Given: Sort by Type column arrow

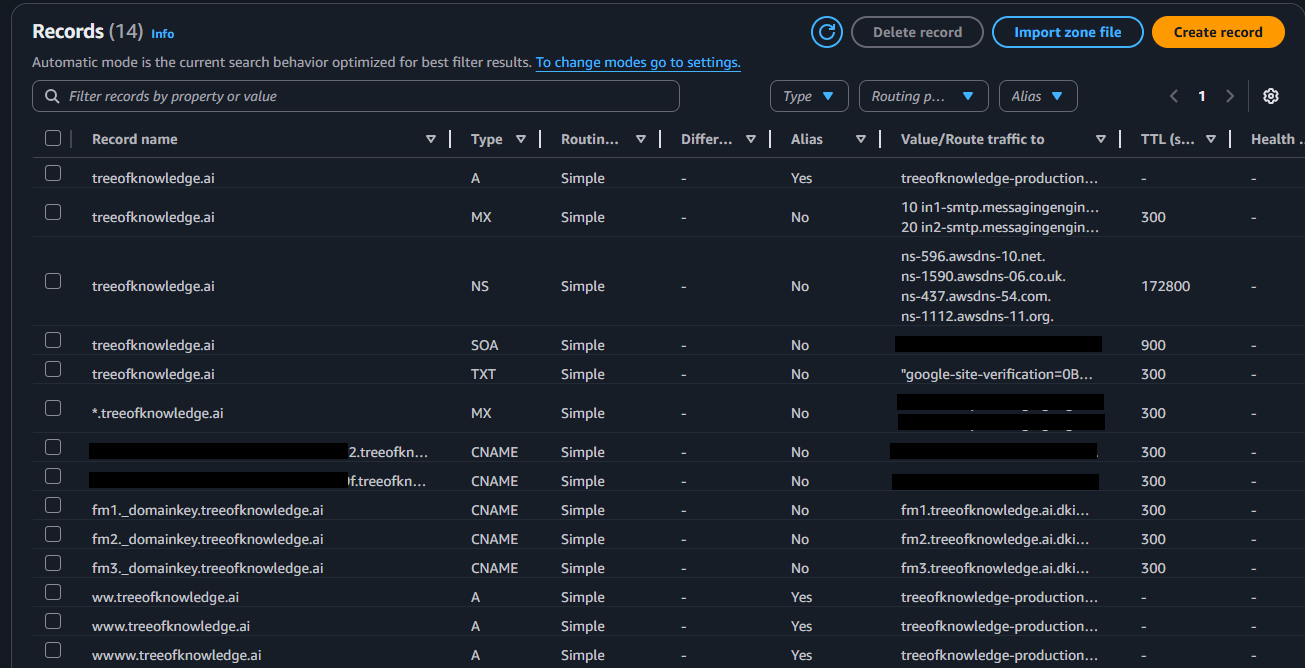Looking at the screenshot, I should pyautogui.click(x=521, y=139).
